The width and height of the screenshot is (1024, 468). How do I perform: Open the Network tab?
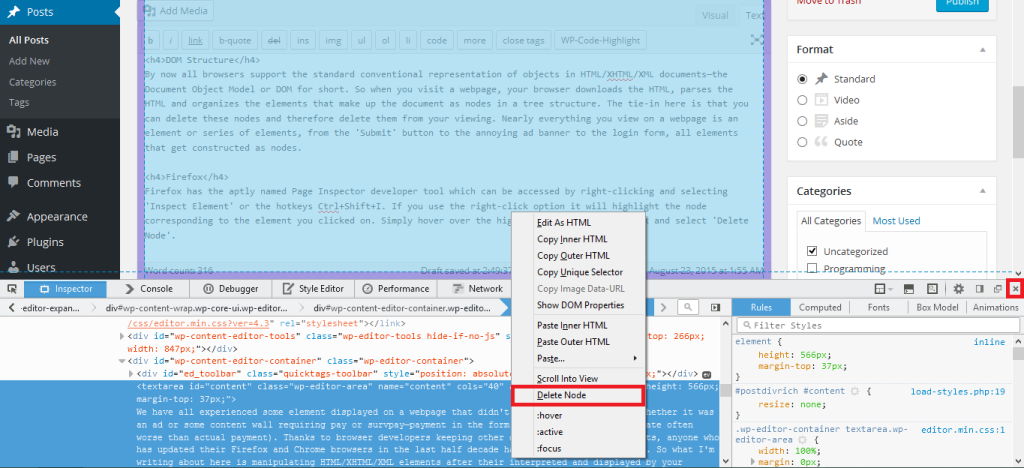tap(477, 289)
